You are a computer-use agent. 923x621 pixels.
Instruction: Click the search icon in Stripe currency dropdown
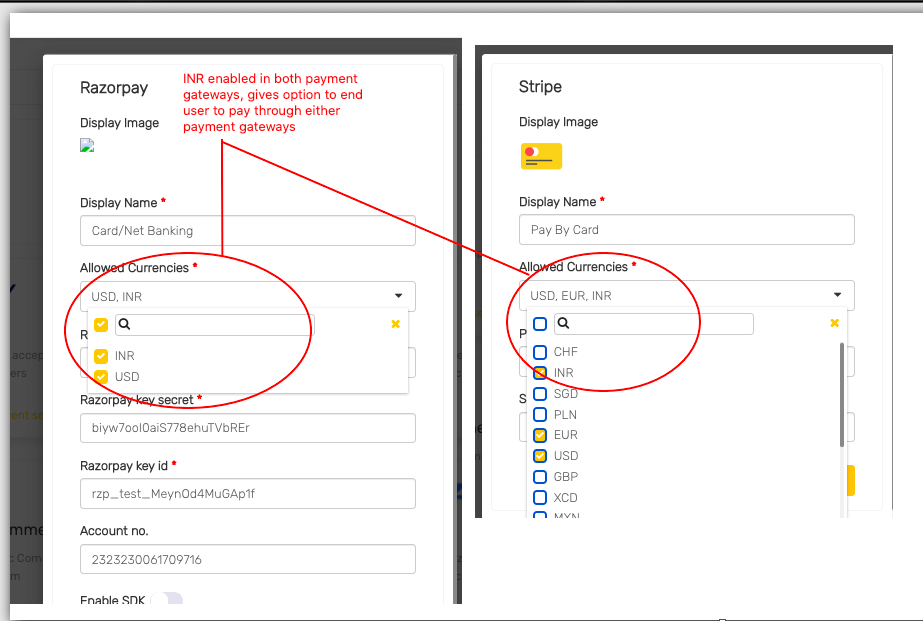point(563,323)
